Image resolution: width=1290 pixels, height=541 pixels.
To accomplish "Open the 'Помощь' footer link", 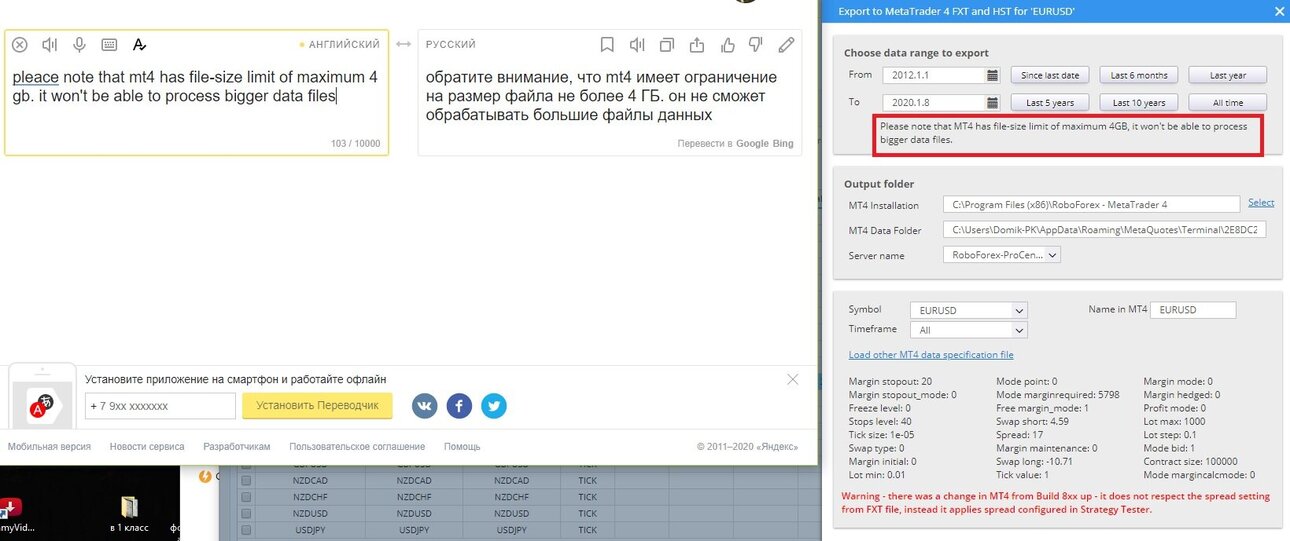I will coord(462,447).
